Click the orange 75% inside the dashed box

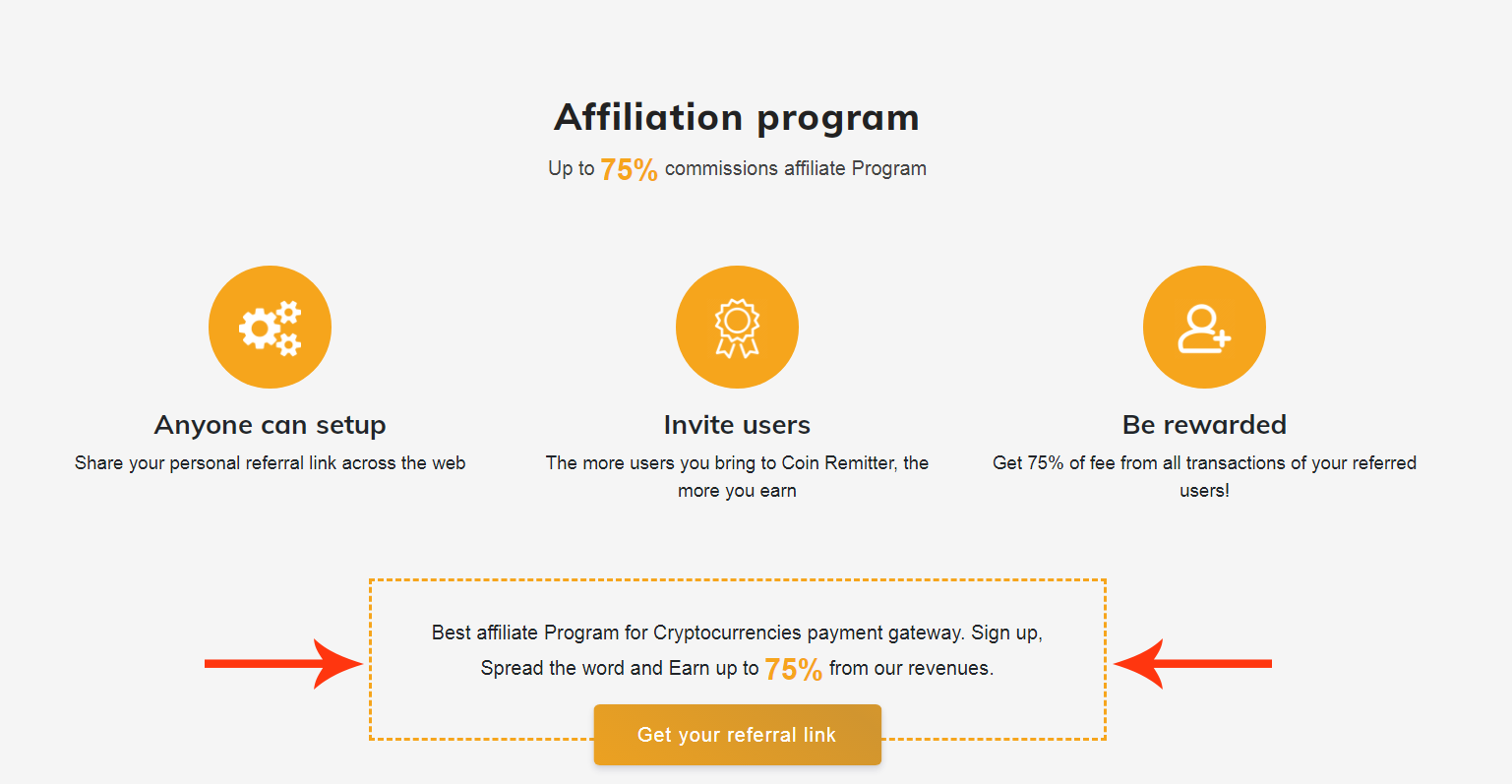tap(793, 669)
